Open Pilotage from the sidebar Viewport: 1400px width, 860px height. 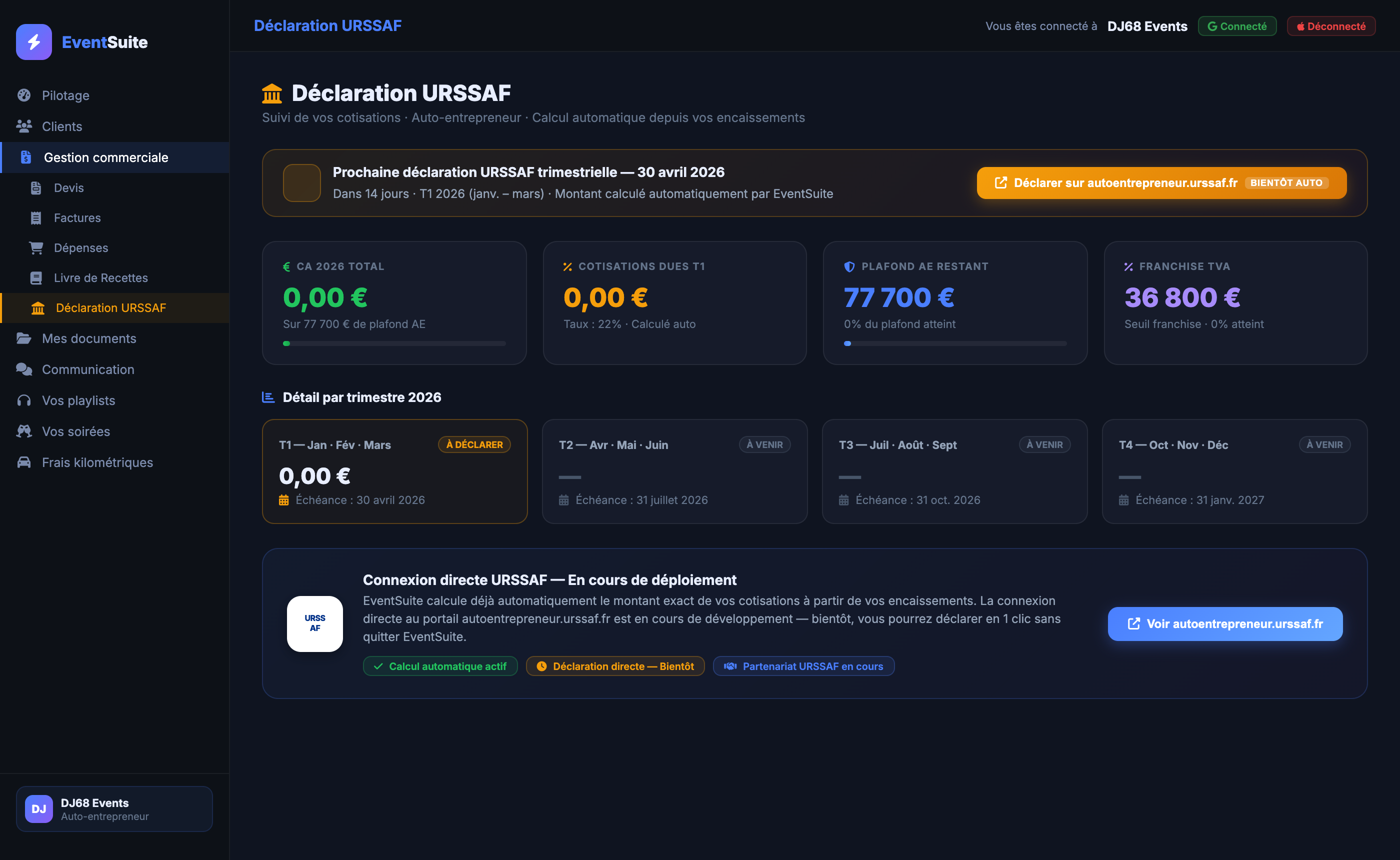tap(65, 95)
